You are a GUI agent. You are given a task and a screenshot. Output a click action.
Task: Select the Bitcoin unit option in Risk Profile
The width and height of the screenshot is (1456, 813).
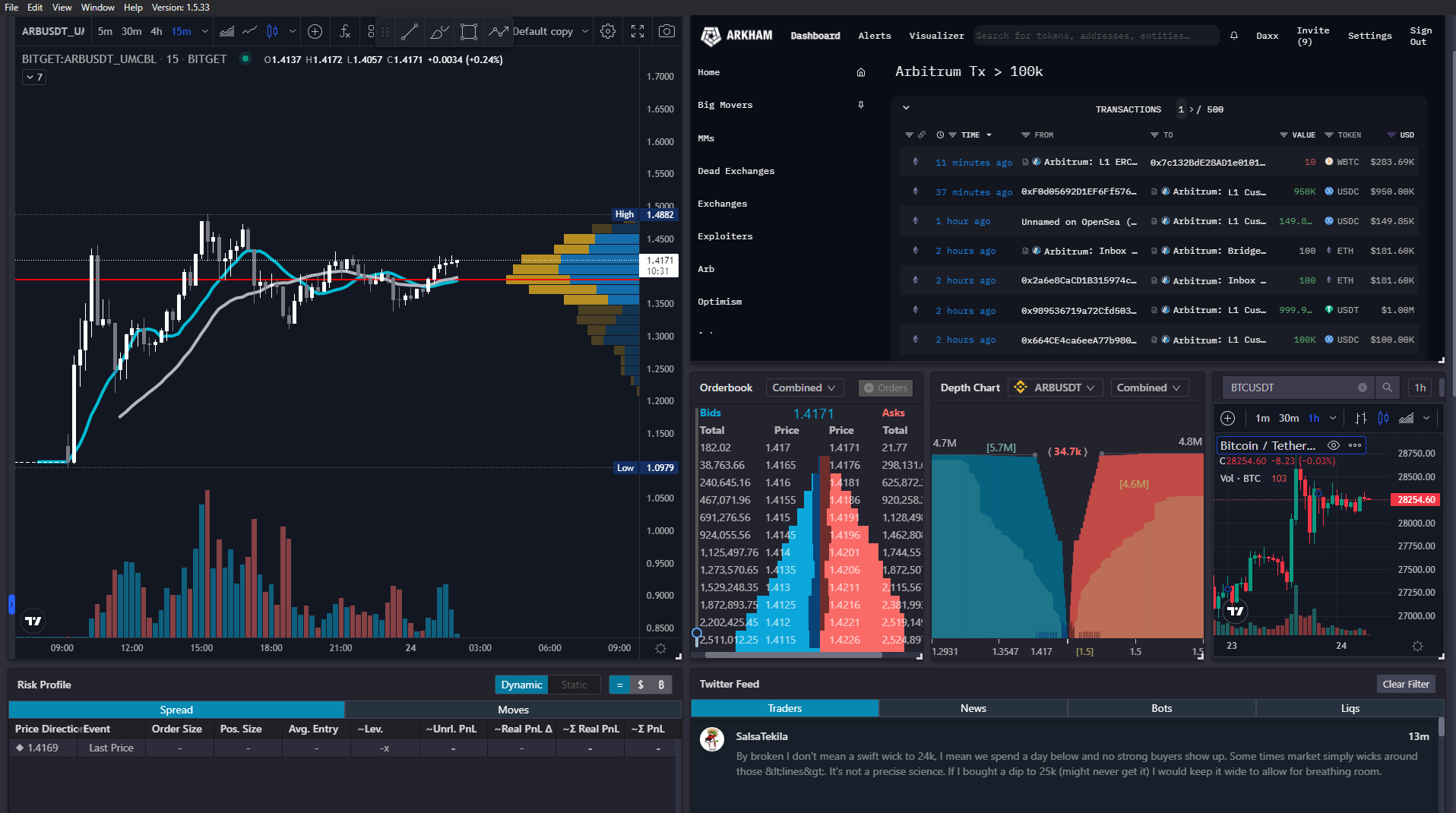coord(661,685)
